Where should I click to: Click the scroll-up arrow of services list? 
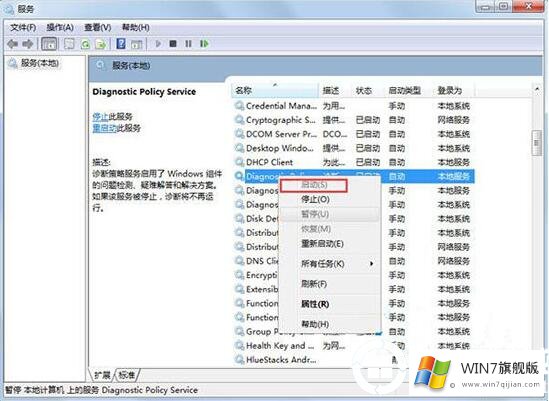click(536, 90)
